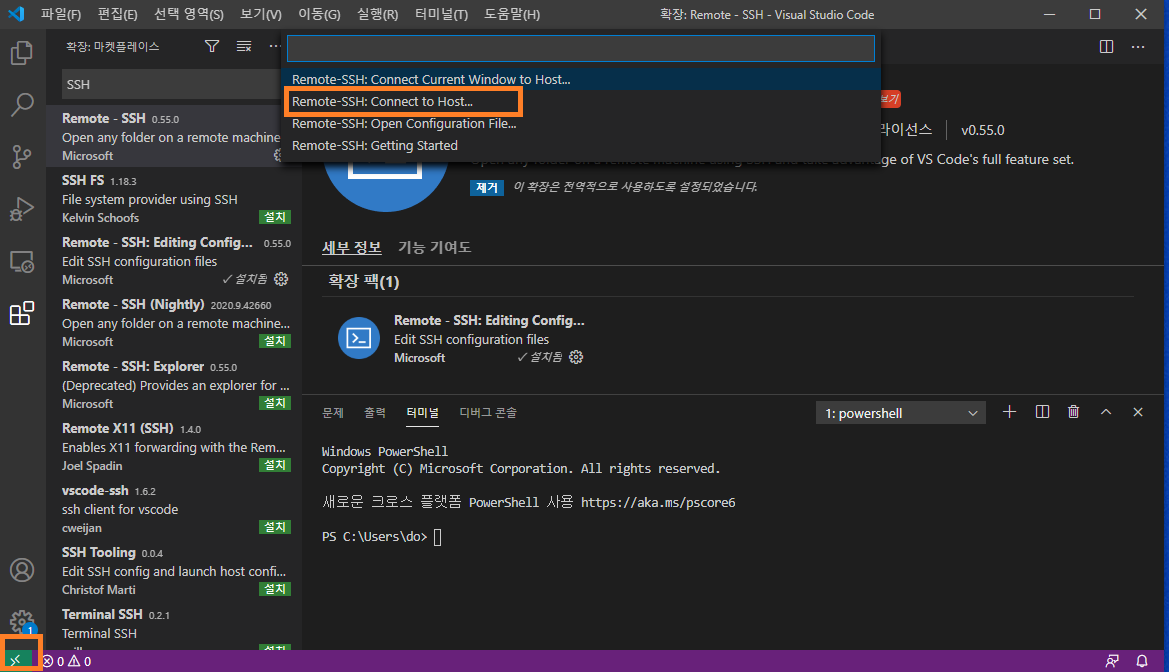
Task: Filter extensions with funnel icon
Action: click(212, 46)
